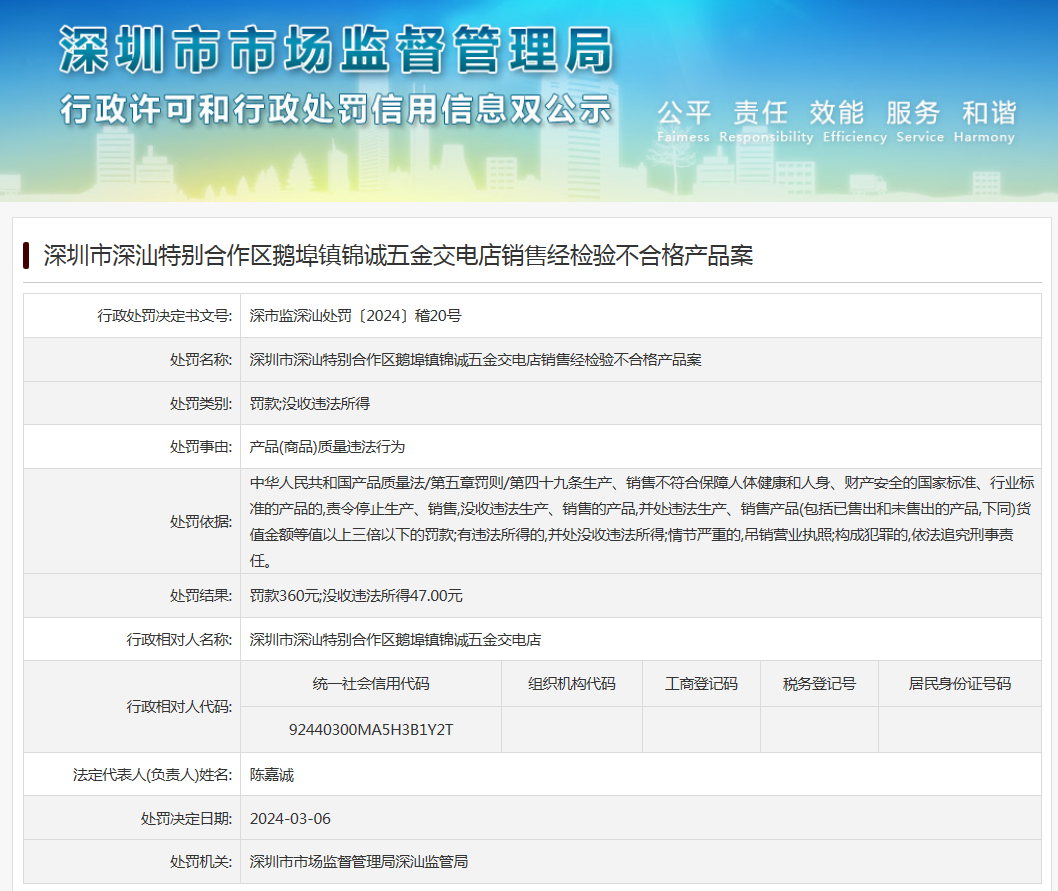Click the 处罚名称 label

coord(201,360)
